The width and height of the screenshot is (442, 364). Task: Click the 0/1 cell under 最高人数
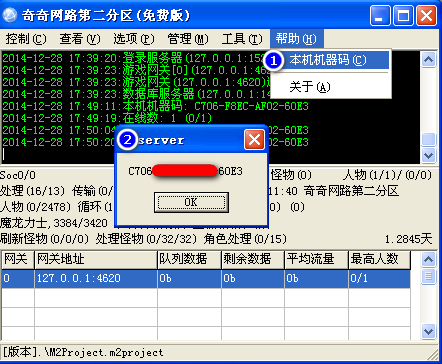[380, 278]
